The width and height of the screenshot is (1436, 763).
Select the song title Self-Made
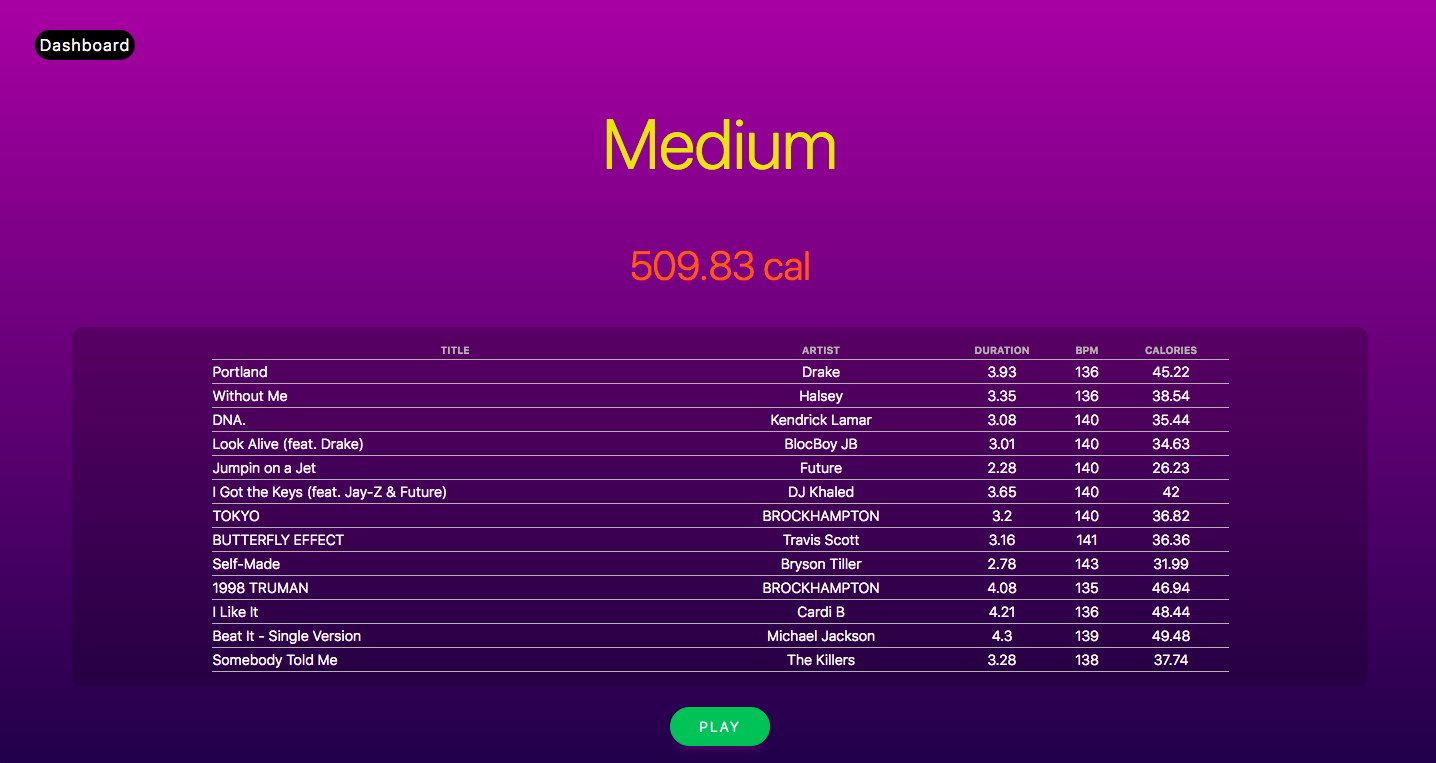click(x=246, y=564)
